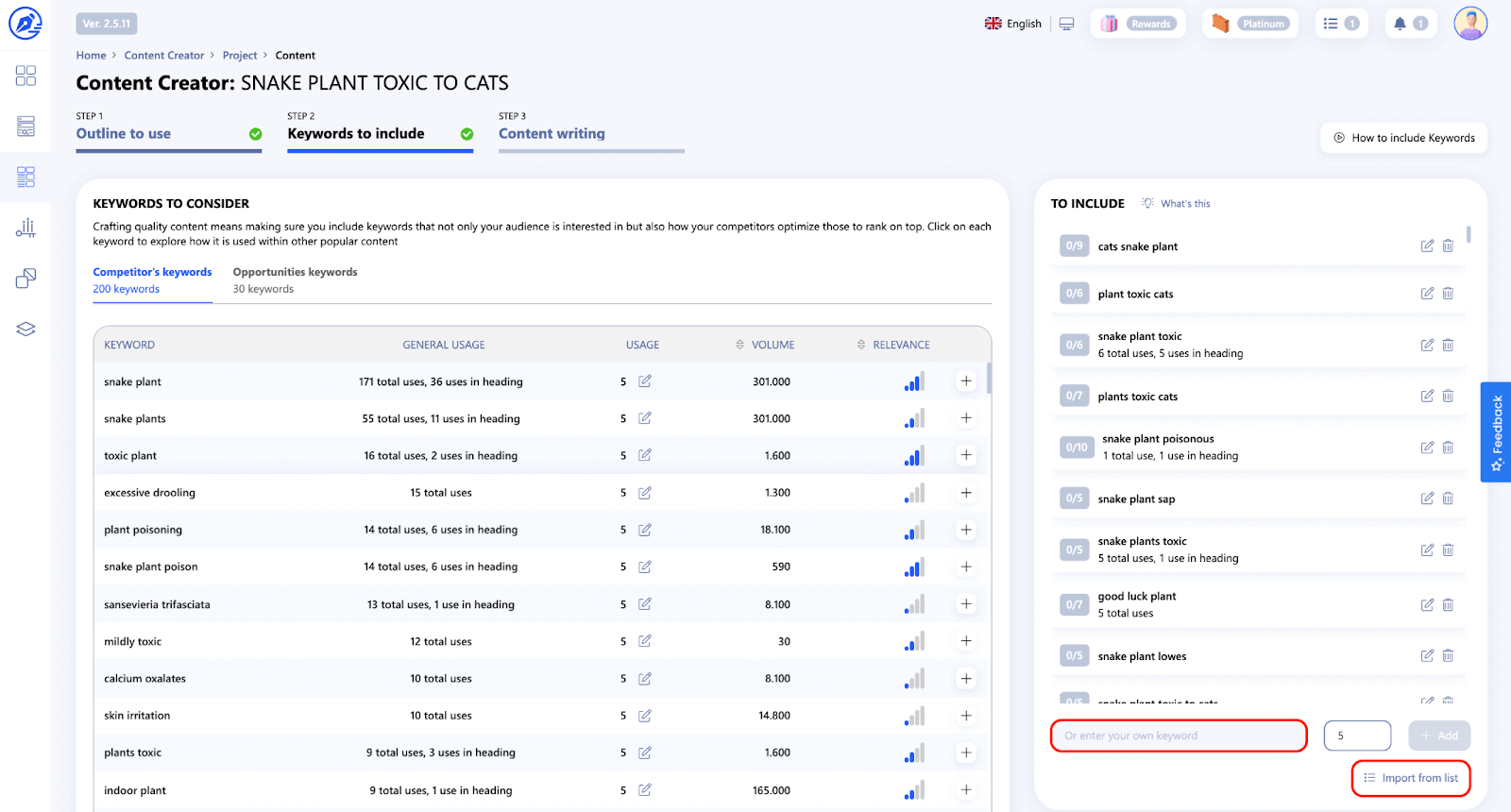Open the English language selector
Image resolution: width=1511 pixels, height=812 pixels.
point(1013,24)
